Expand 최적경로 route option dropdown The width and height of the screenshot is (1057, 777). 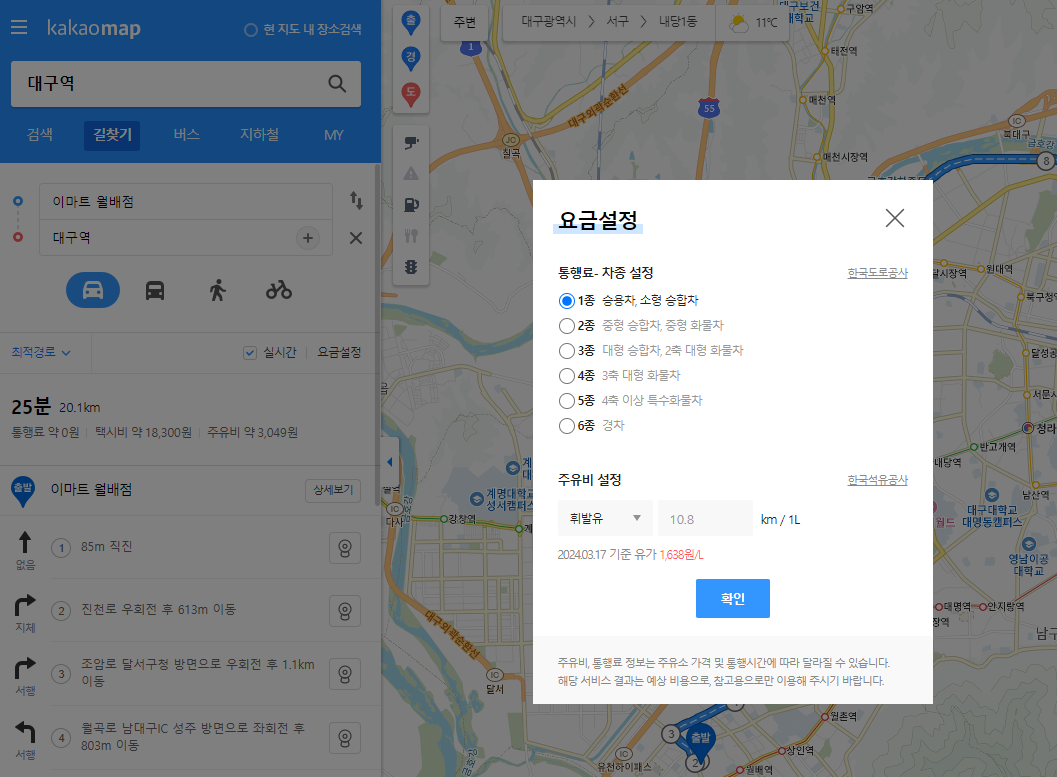coord(40,352)
